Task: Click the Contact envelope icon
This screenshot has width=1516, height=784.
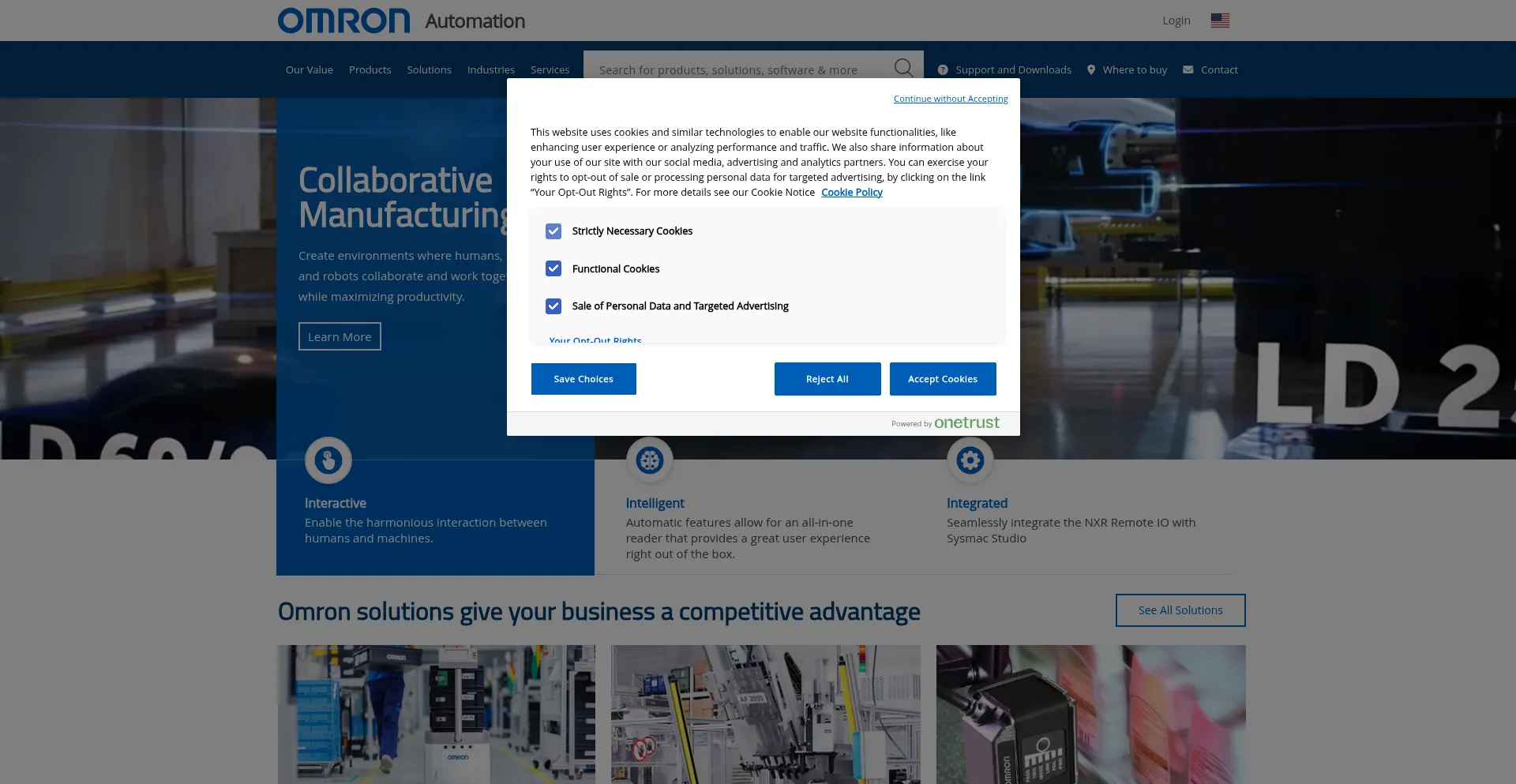Action: click(x=1188, y=70)
